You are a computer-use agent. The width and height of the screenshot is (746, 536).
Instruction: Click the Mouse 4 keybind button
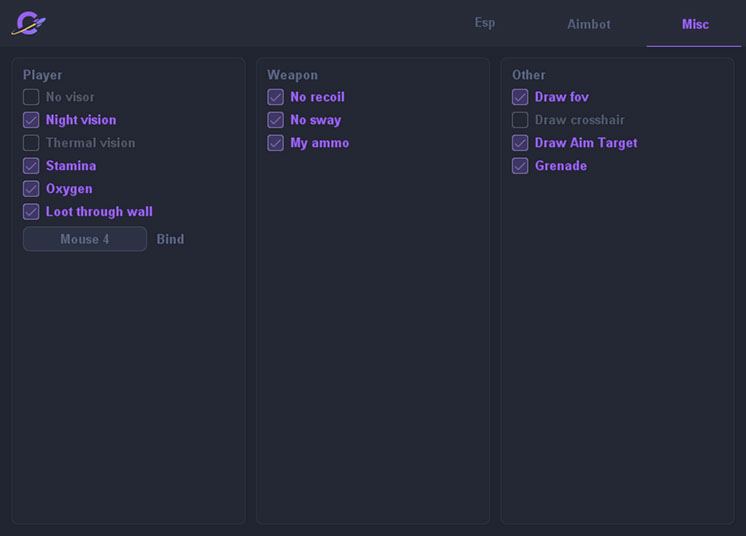pos(85,239)
